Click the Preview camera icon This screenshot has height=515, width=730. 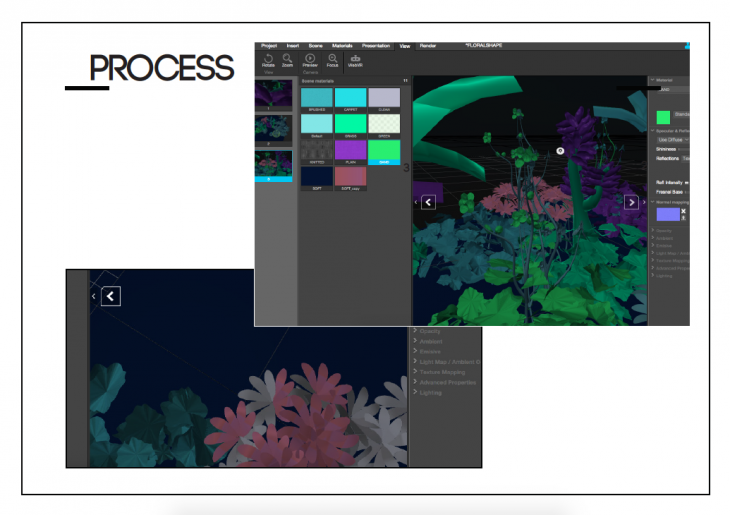(310, 60)
